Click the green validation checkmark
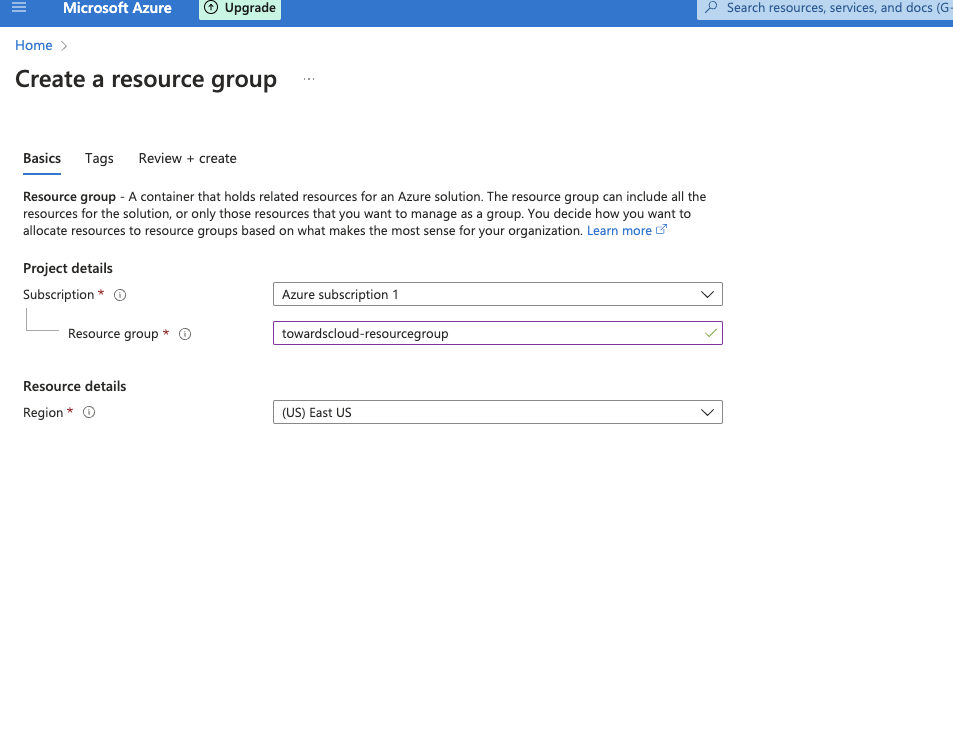This screenshot has height=729, width=953. coord(710,333)
